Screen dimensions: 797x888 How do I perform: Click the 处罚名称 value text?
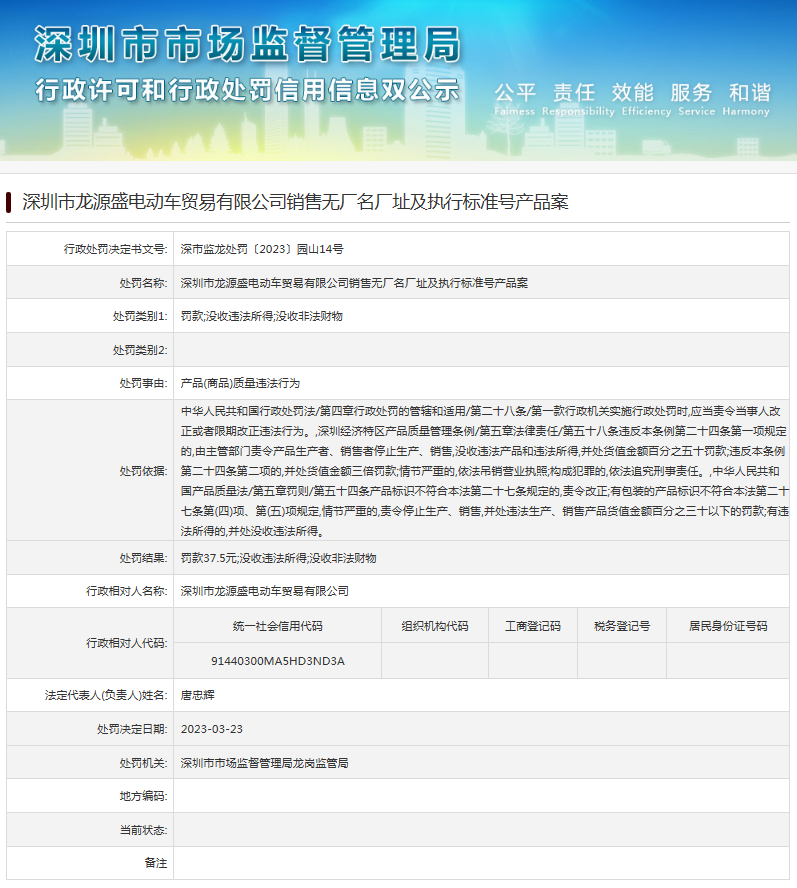pyautogui.click(x=354, y=282)
